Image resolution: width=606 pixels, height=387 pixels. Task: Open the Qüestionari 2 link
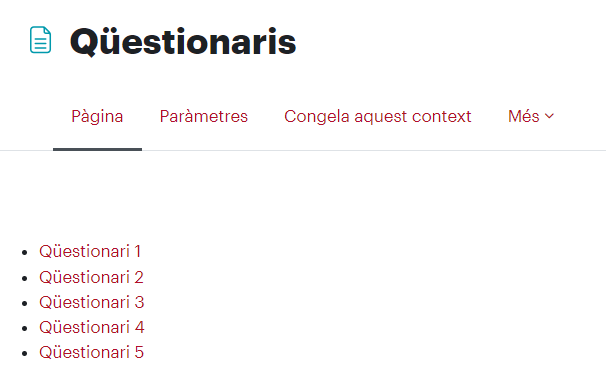tap(91, 277)
